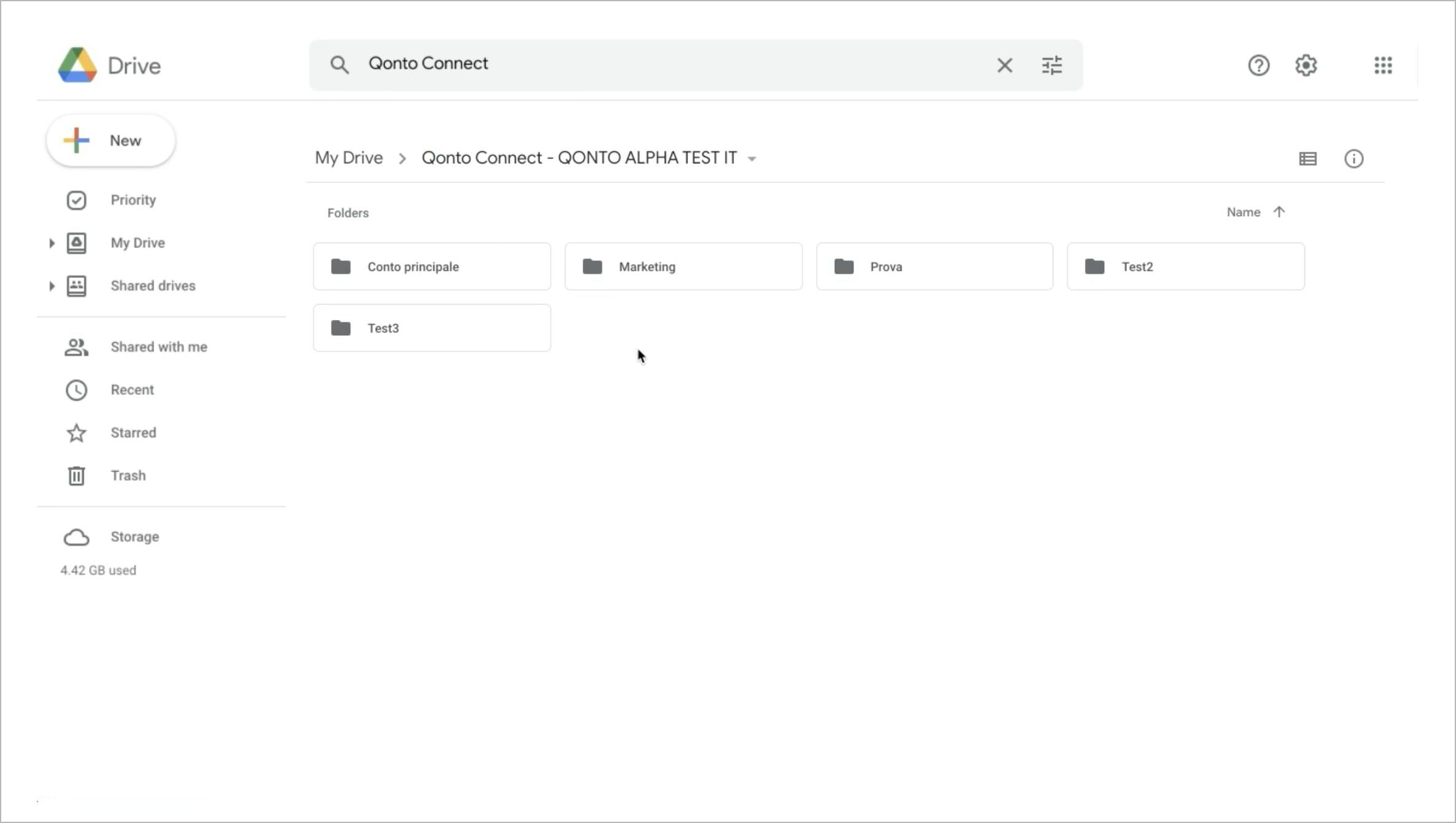Switch to list view layout

[1308, 158]
